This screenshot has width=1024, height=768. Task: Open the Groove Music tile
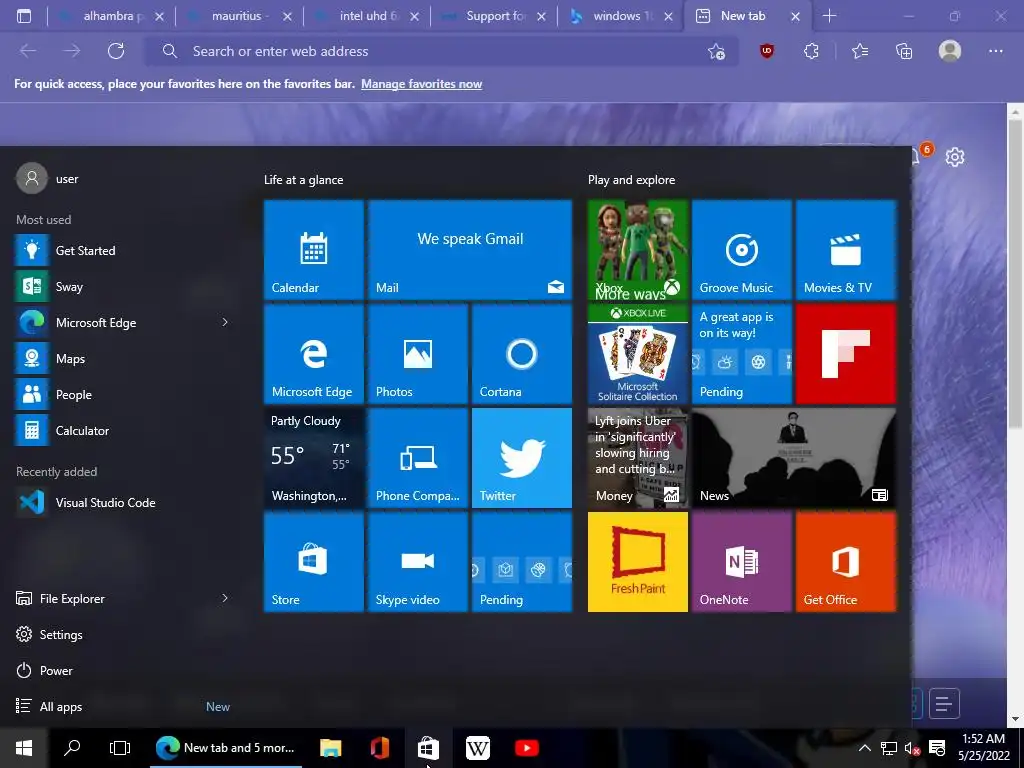742,249
